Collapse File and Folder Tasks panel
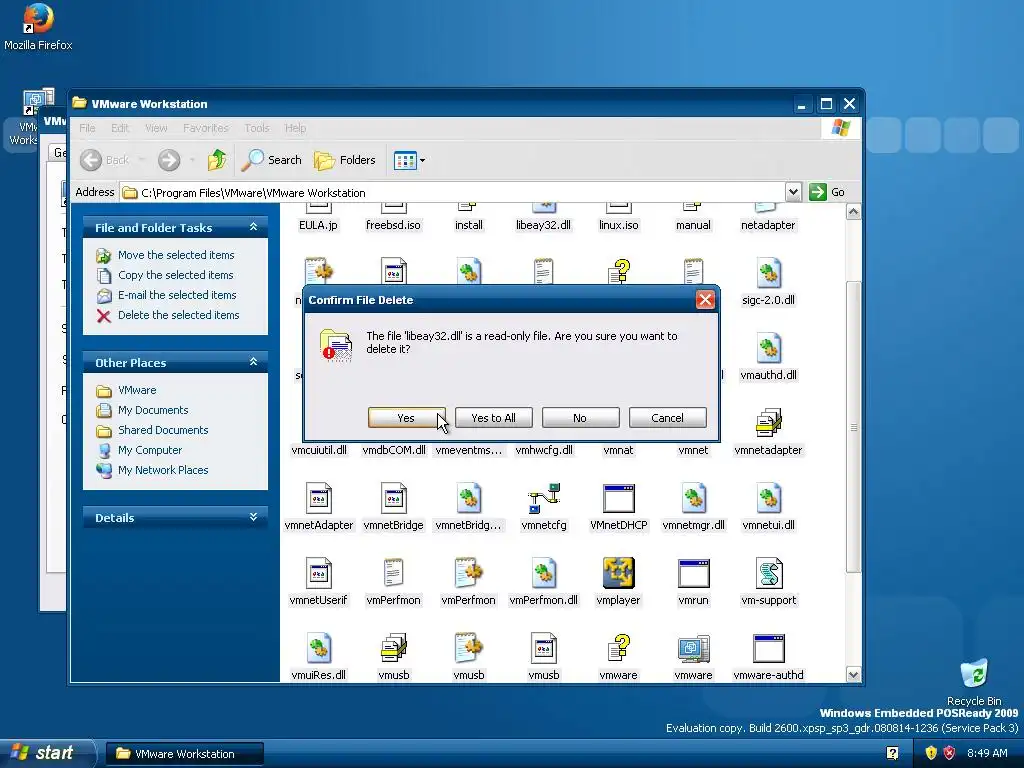Screen dimensions: 1024x768 click(253, 227)
